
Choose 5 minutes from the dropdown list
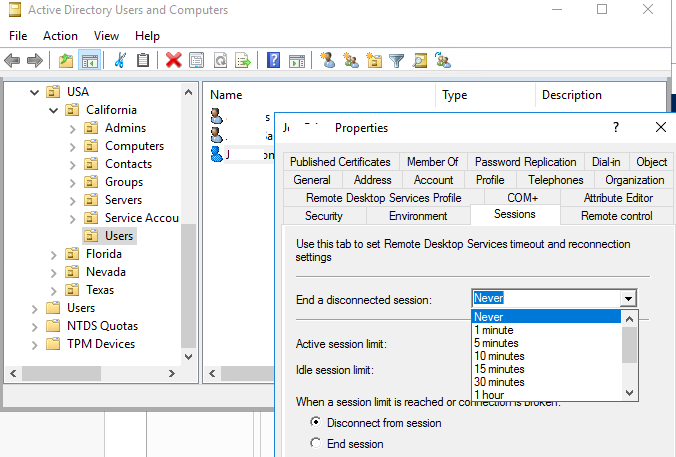coord(499,343)
